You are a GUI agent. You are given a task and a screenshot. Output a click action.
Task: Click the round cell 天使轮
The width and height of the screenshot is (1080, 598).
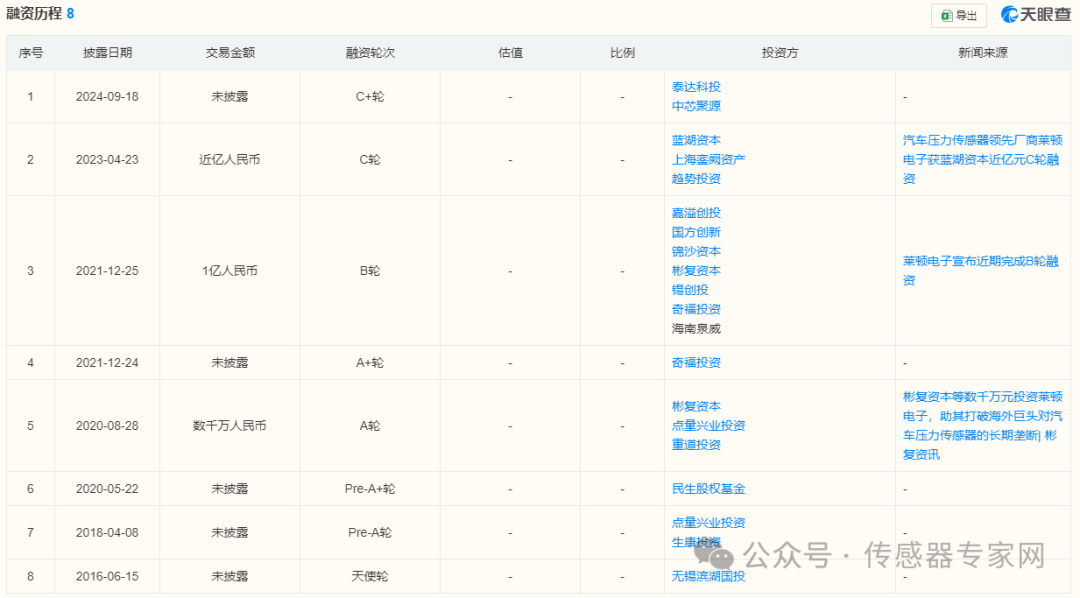pyautogui.click(x=370, y=577)
